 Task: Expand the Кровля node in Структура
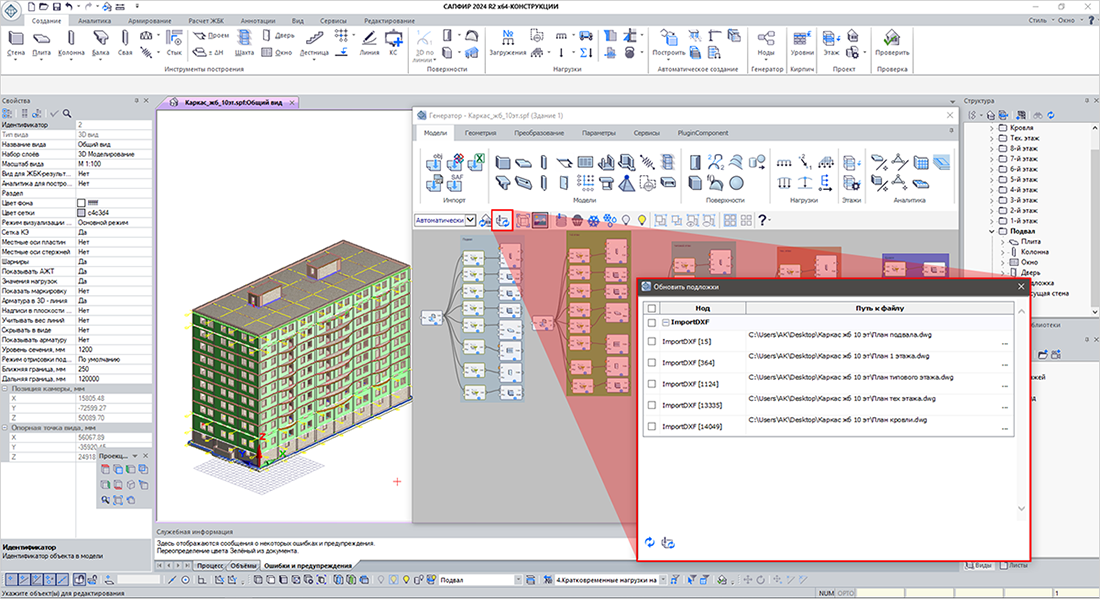click(x=992, y=128)
